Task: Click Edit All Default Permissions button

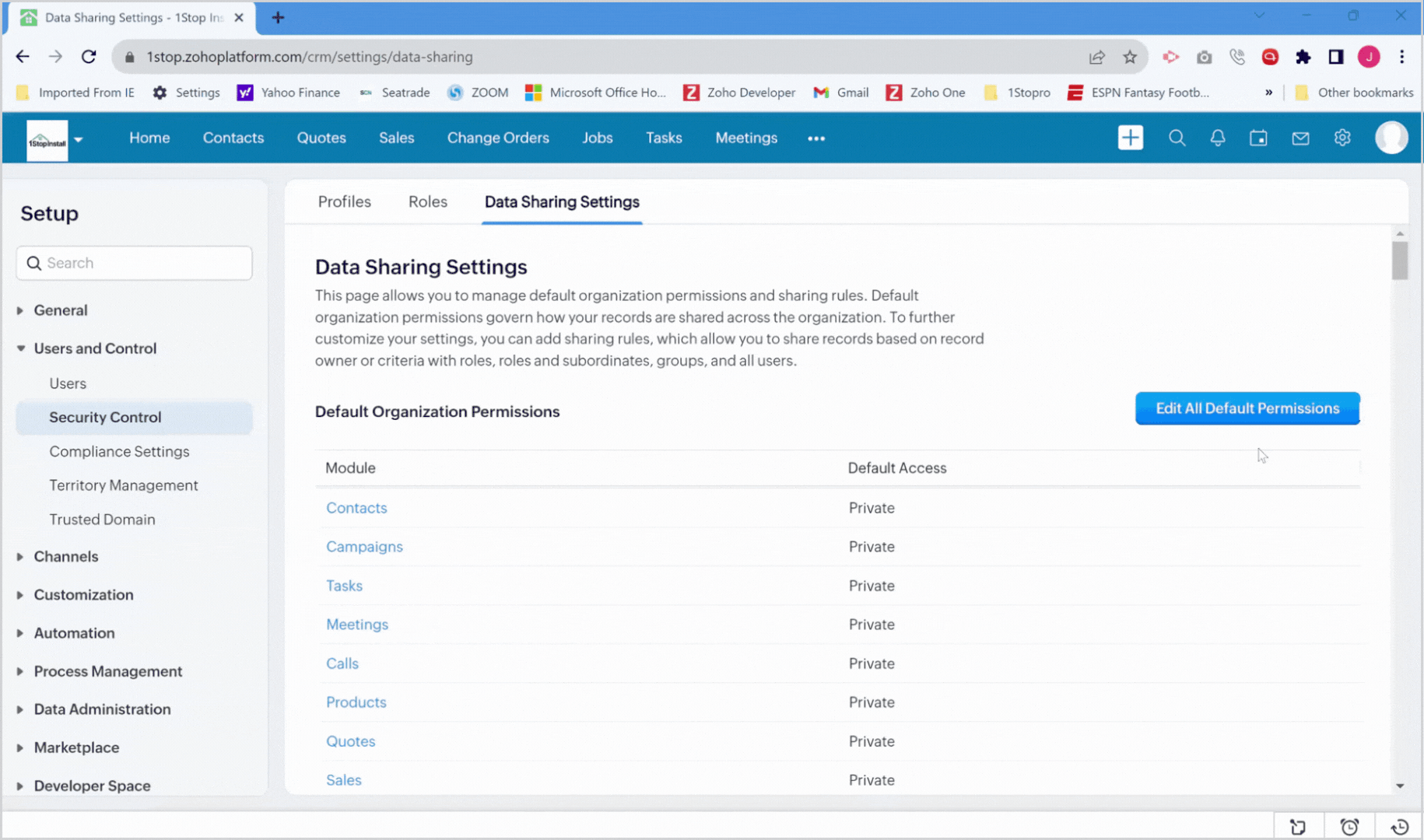Action: coord(1247,408)
